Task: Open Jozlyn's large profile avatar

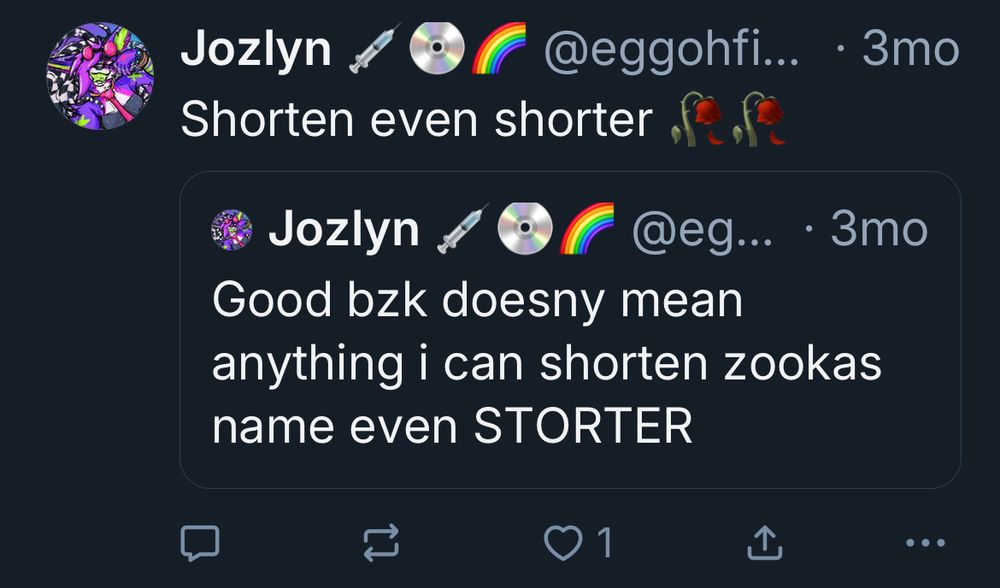Action: 100,76
